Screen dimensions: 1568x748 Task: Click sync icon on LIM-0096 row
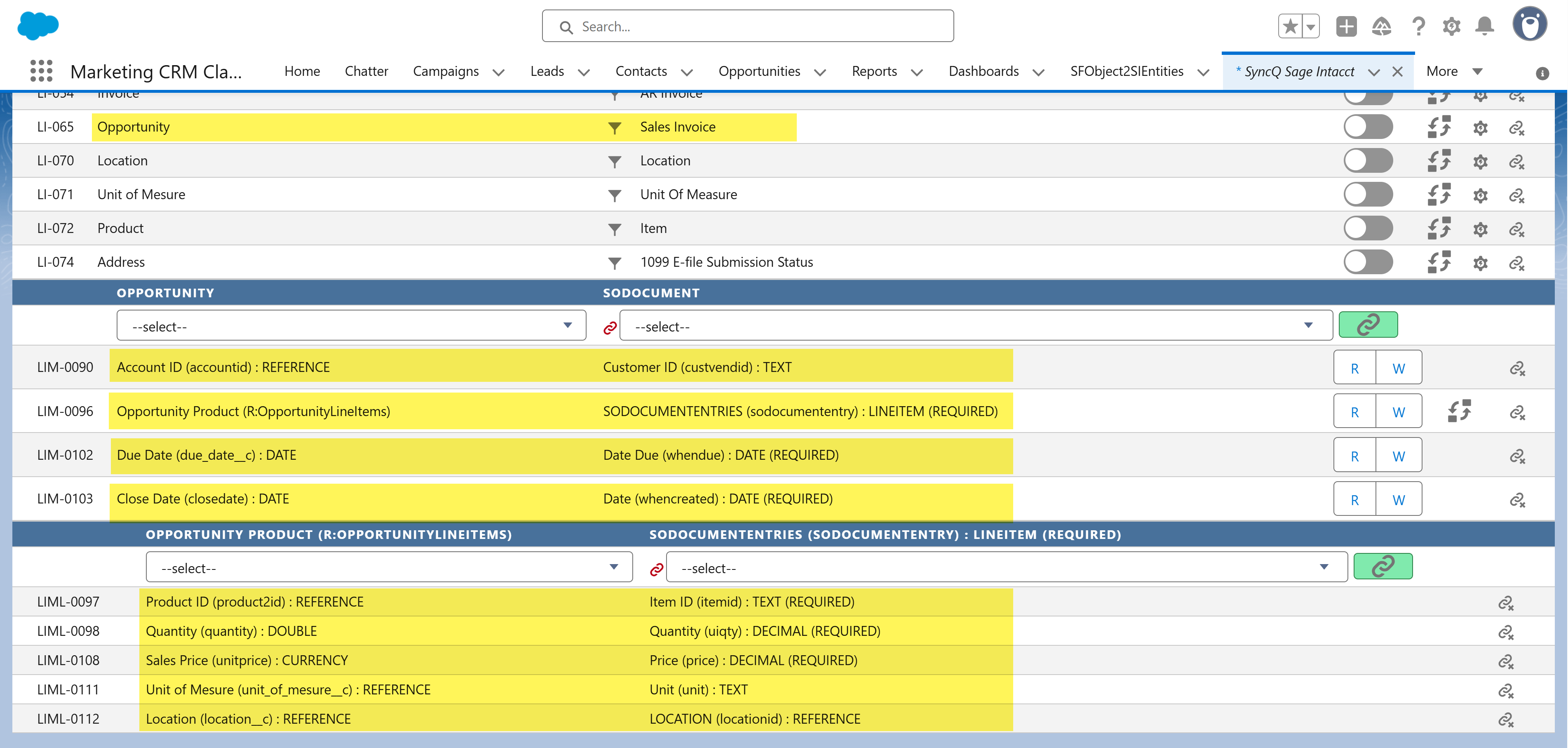tap(1459, 411)
